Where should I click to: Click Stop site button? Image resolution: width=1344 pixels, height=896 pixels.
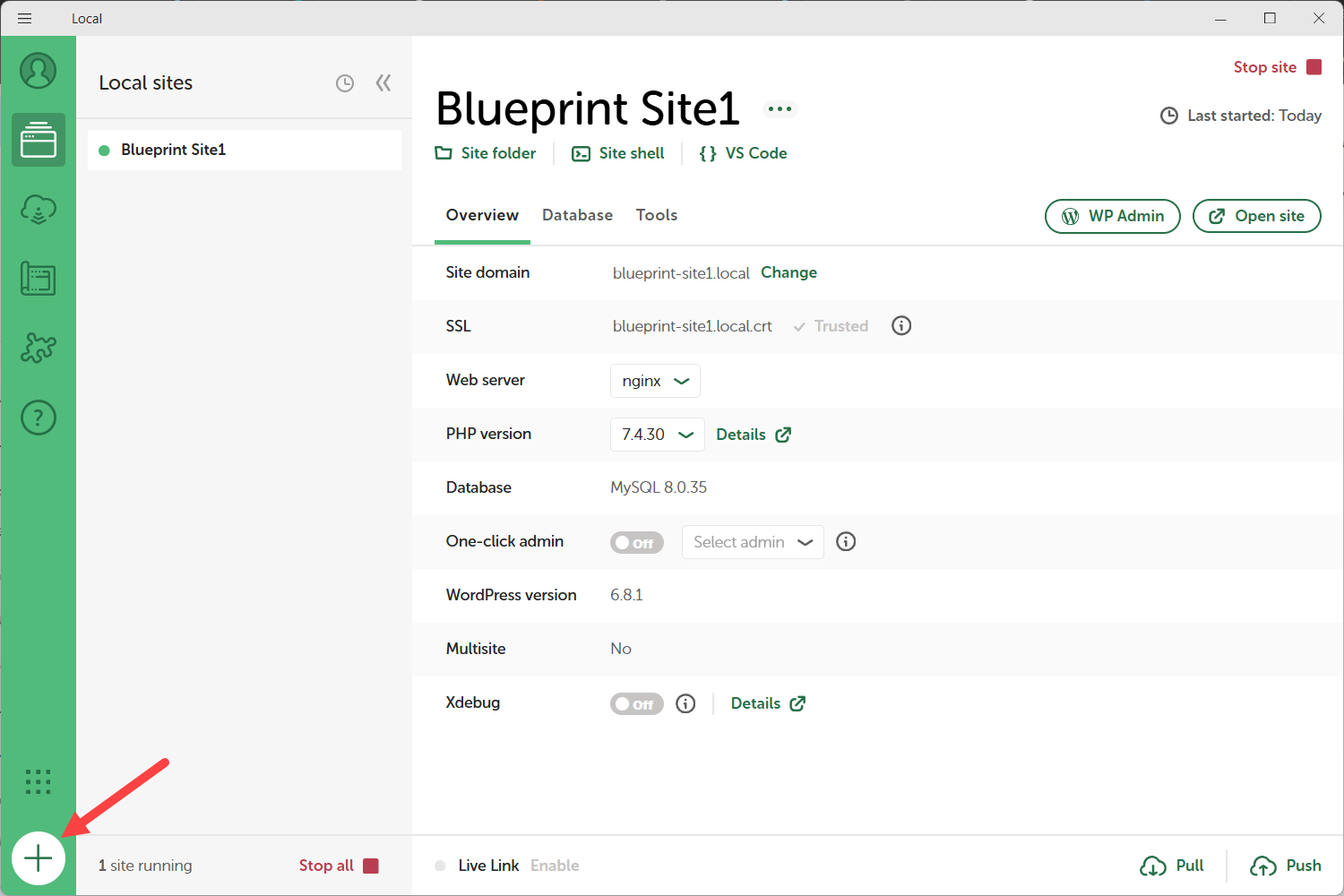point(1277,67)
